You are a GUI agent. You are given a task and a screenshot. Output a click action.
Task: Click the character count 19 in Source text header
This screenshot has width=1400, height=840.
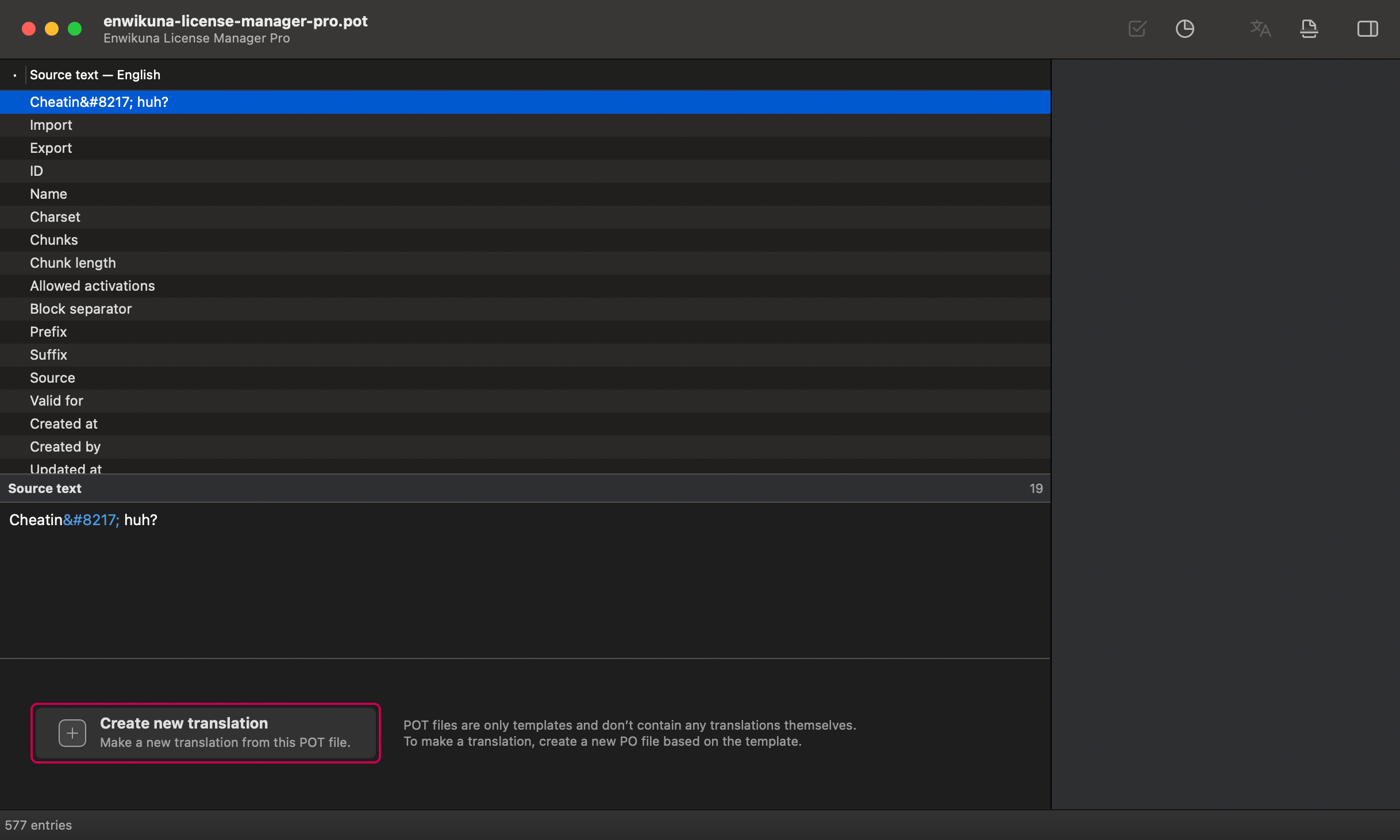point(1036,488)
